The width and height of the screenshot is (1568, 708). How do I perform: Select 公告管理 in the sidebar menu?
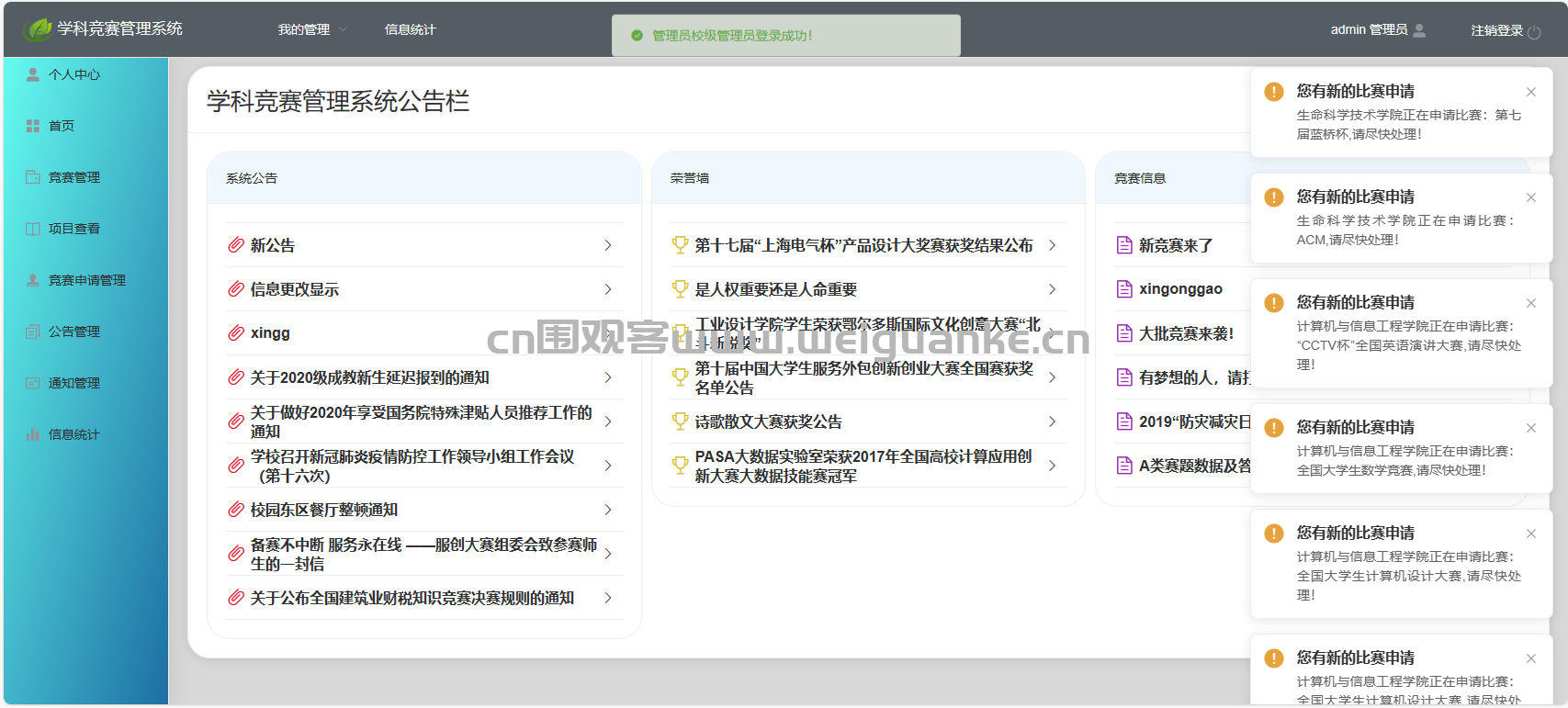point(85,332)
